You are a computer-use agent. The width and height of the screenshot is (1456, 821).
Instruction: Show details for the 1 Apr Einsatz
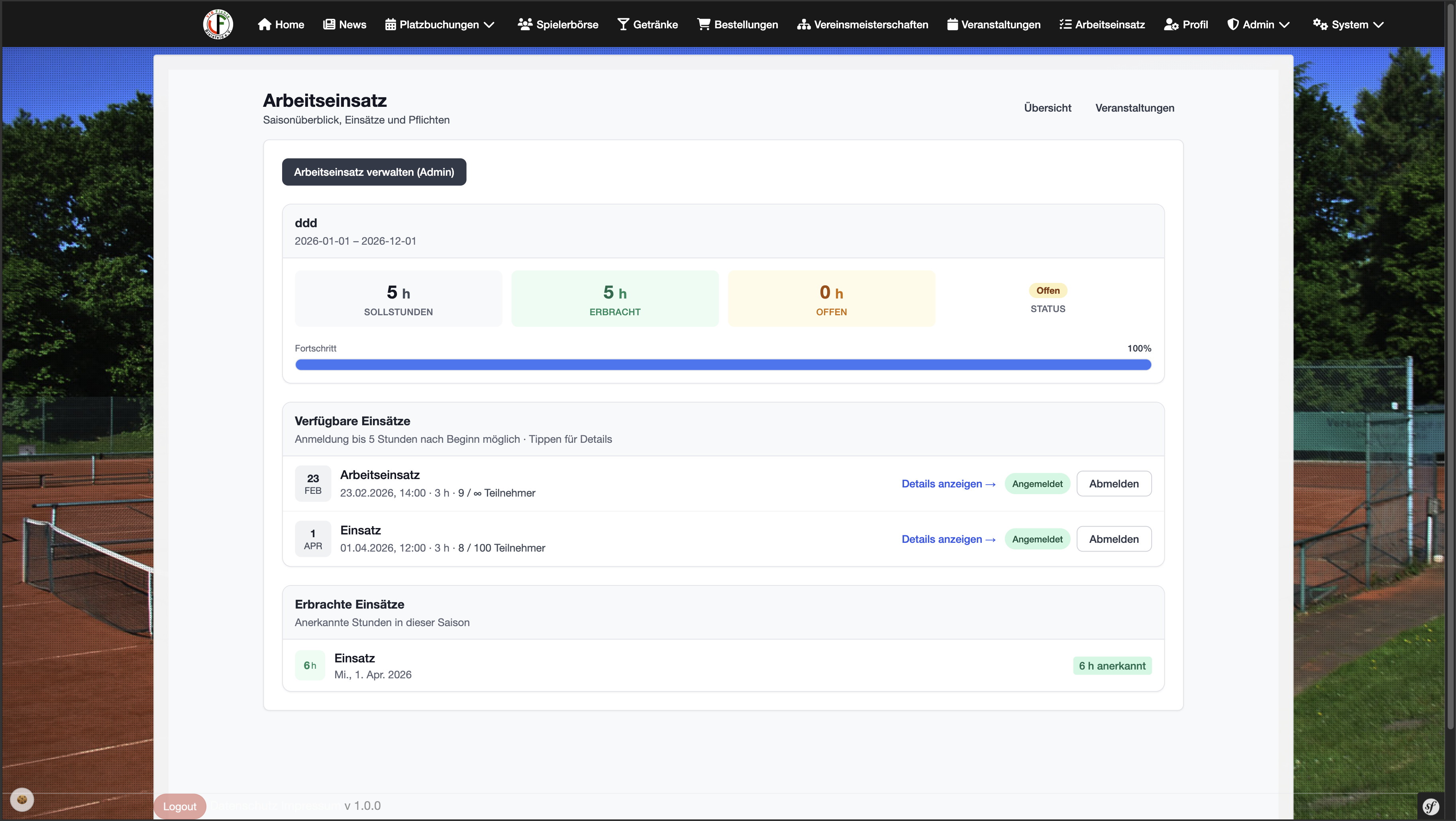tap(948, 539)
